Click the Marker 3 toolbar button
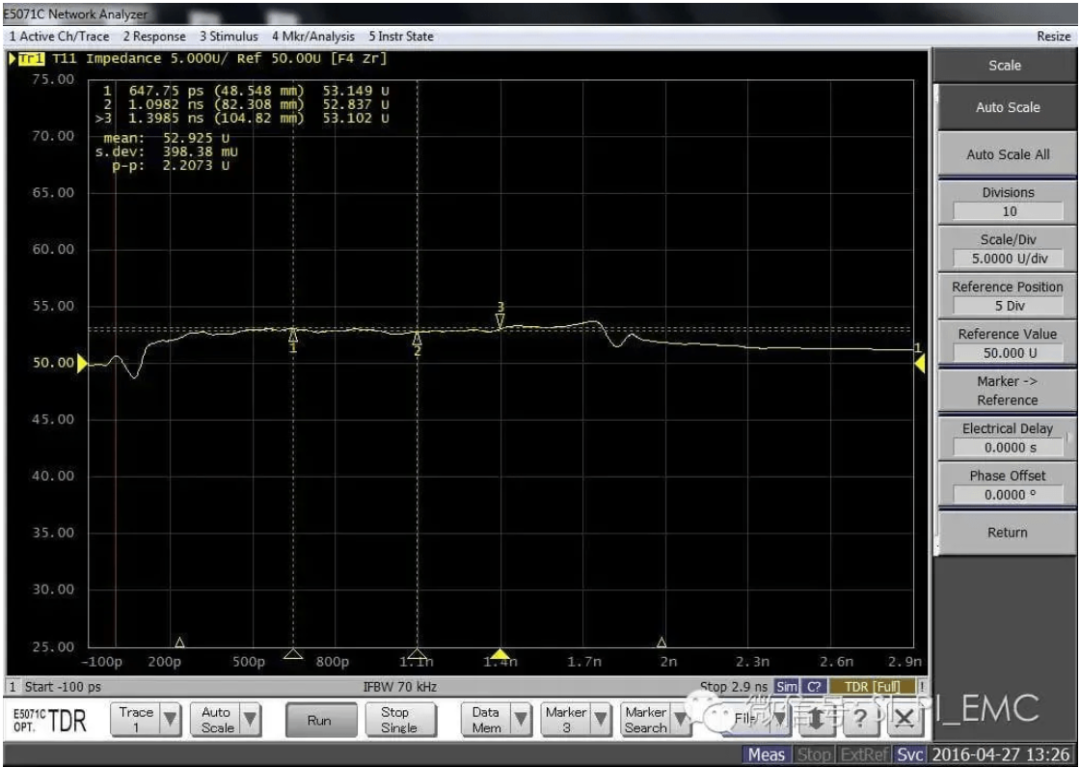The image size is (1080, 767). (566, 720)
